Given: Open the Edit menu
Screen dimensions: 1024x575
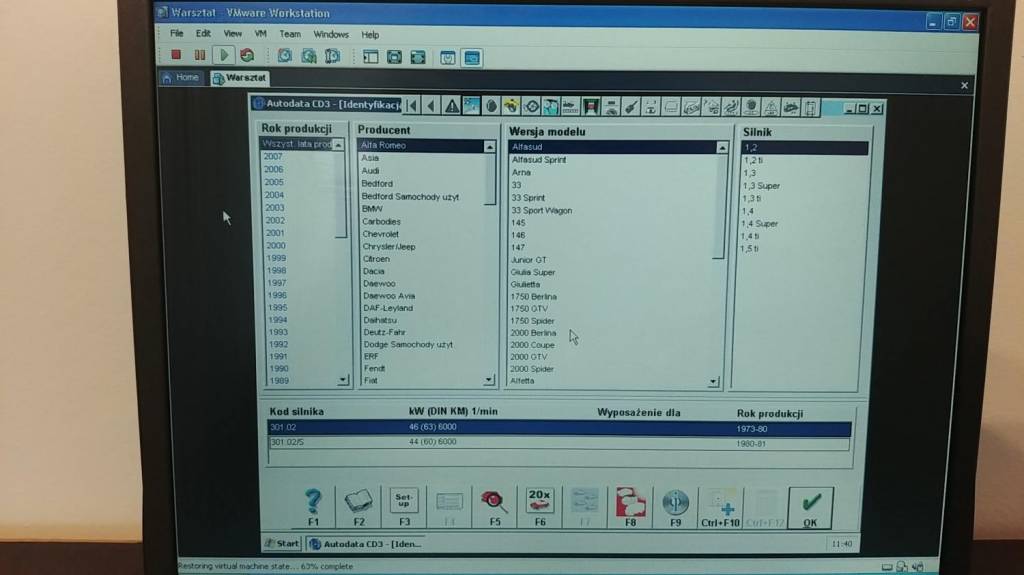Looking at the screenshot, I should point(203,33).
